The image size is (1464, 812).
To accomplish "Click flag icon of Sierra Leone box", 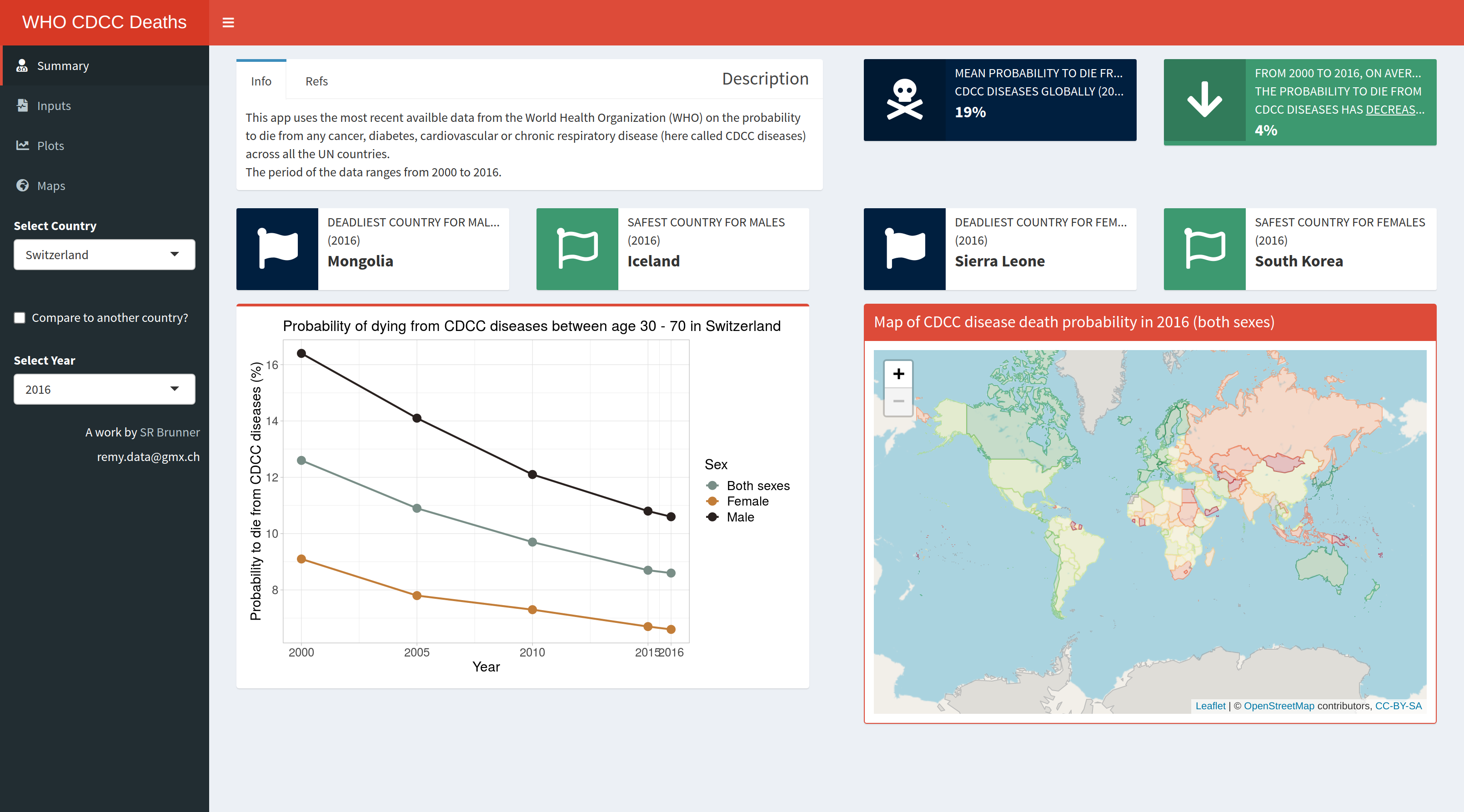I will 905,249.
